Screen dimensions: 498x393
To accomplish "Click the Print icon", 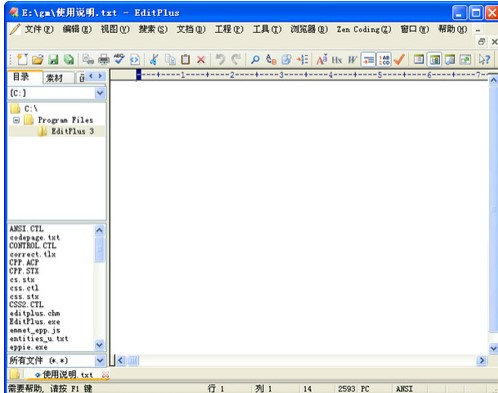I will (104, 60).
